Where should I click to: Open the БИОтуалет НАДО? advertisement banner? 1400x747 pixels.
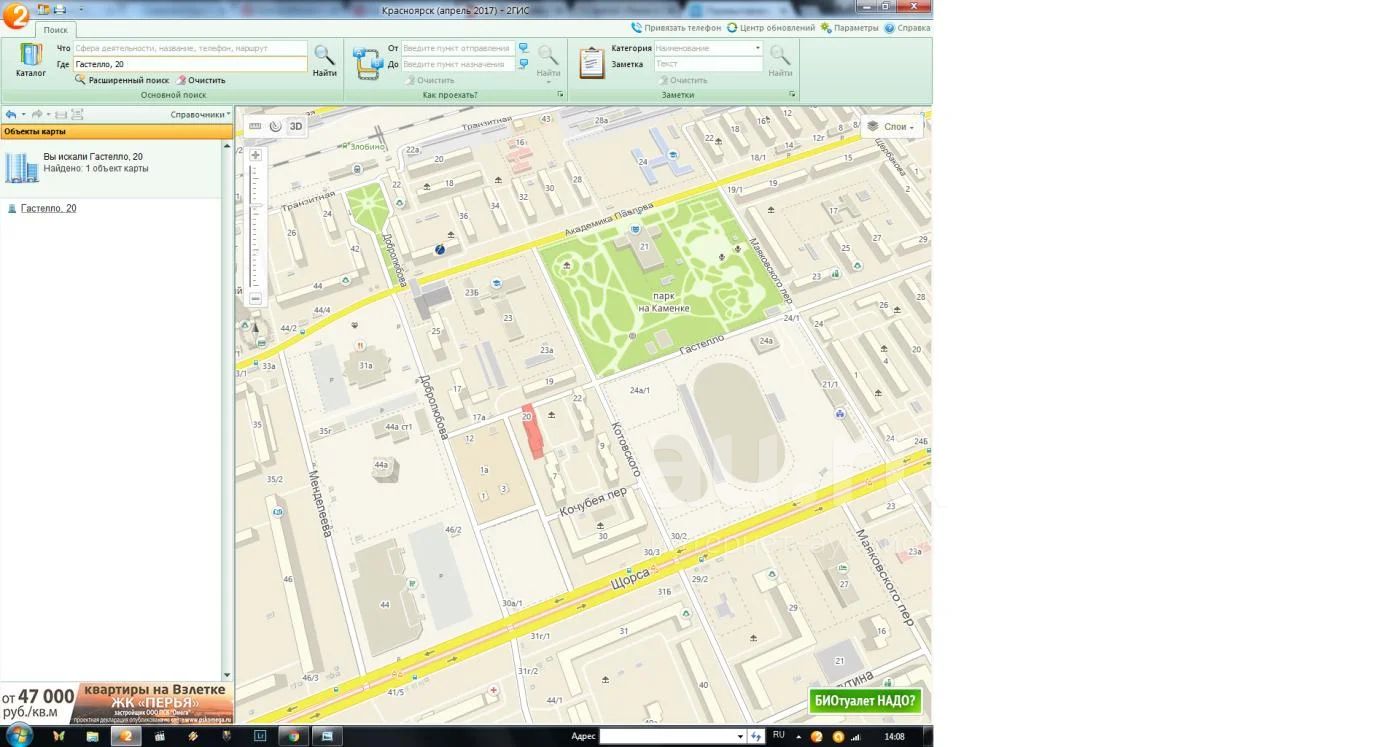pyautogui.click(x=865, y=701)
